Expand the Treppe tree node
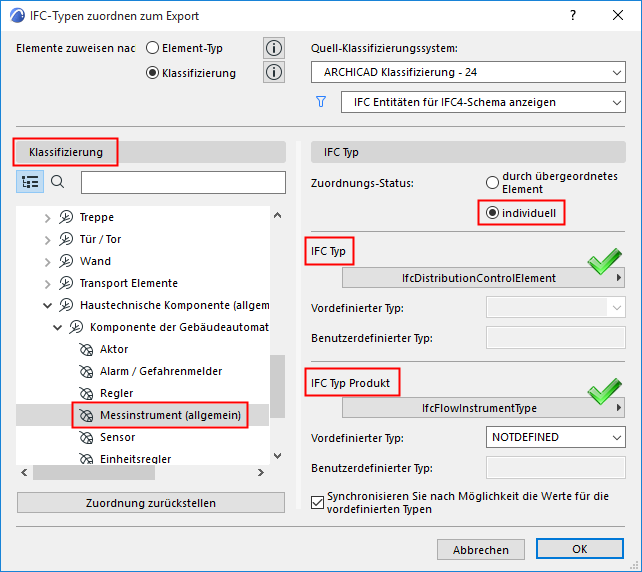Viewport: 642px width, 572px height. click(47, 217)
